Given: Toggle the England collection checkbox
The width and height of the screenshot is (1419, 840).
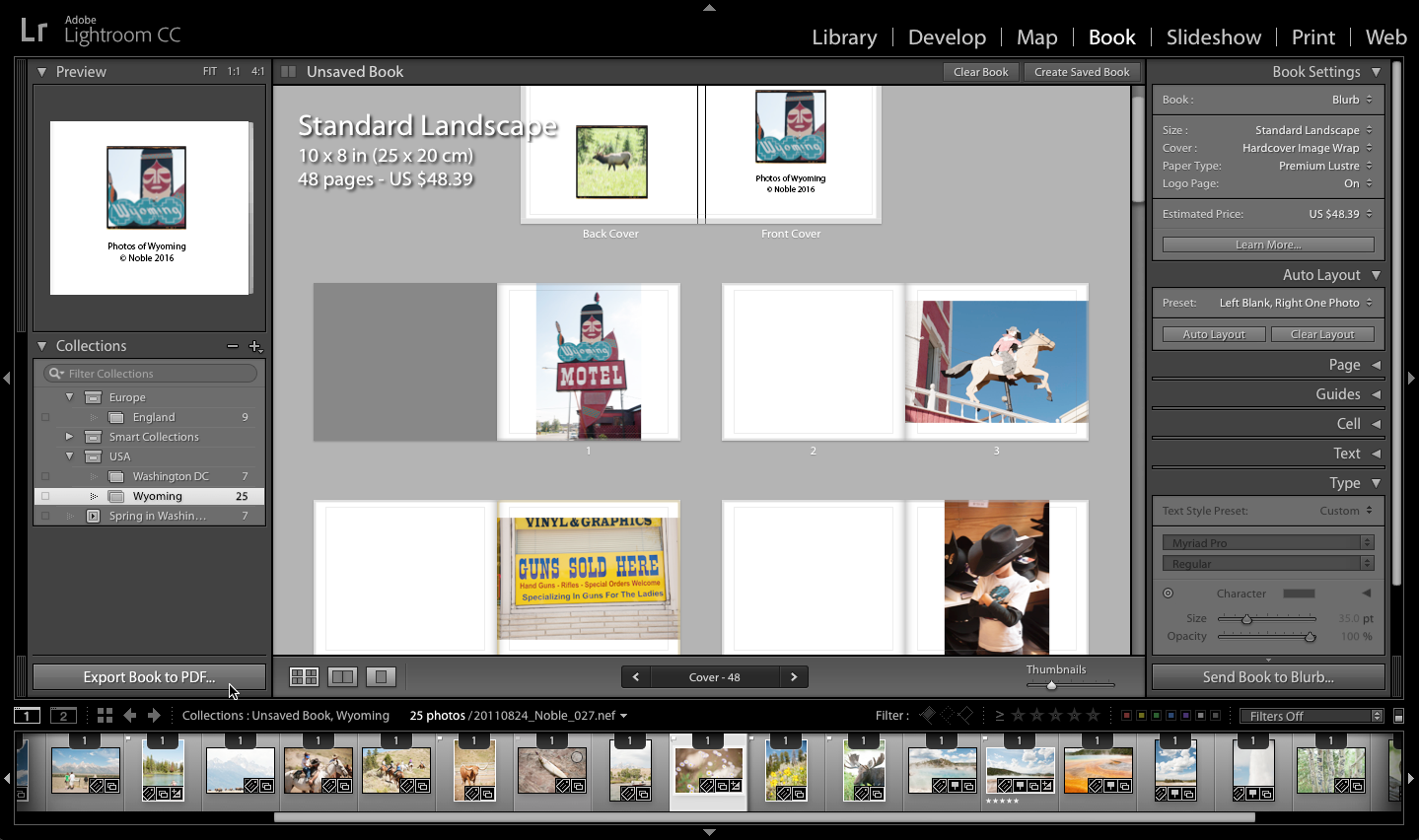Looking at the screenshot, I should pyautogui.click(x=44, y=417).
